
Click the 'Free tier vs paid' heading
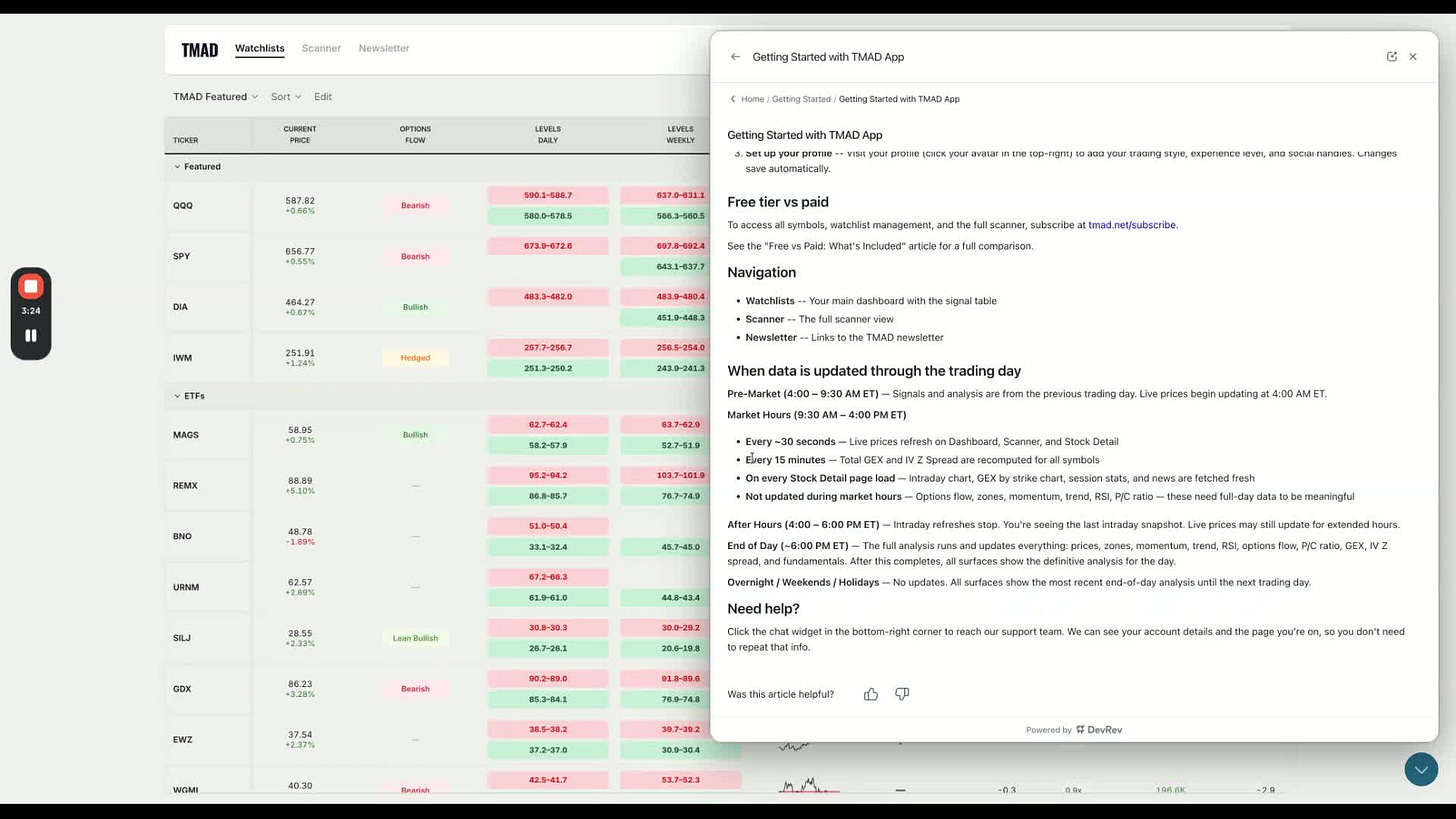pyautogui.click(x=778, y=202)
